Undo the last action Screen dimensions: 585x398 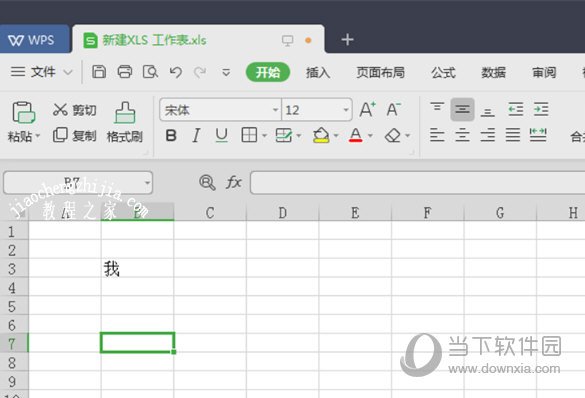[176, 72]
